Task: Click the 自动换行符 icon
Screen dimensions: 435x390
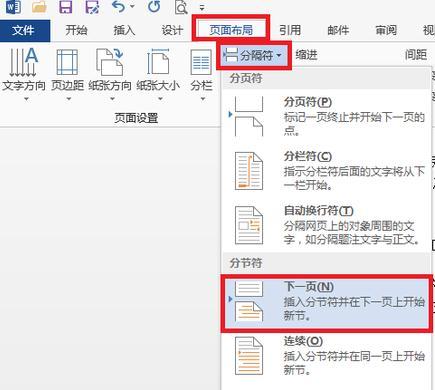Action: pos(249,225)
